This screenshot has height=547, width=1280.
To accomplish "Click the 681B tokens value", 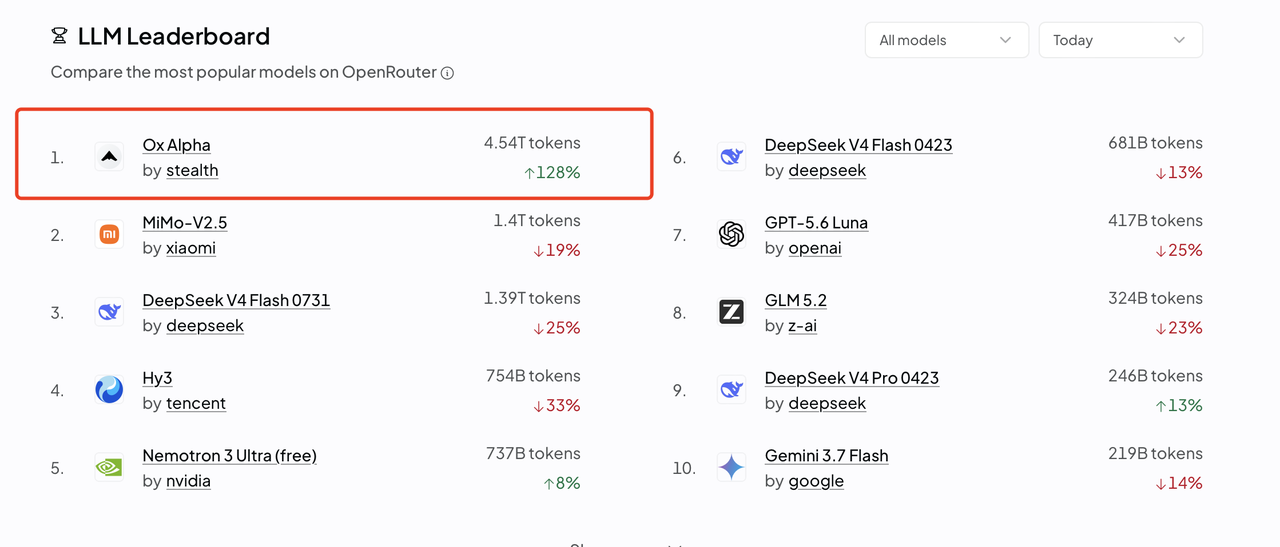I will click(x=1156, y=143).
